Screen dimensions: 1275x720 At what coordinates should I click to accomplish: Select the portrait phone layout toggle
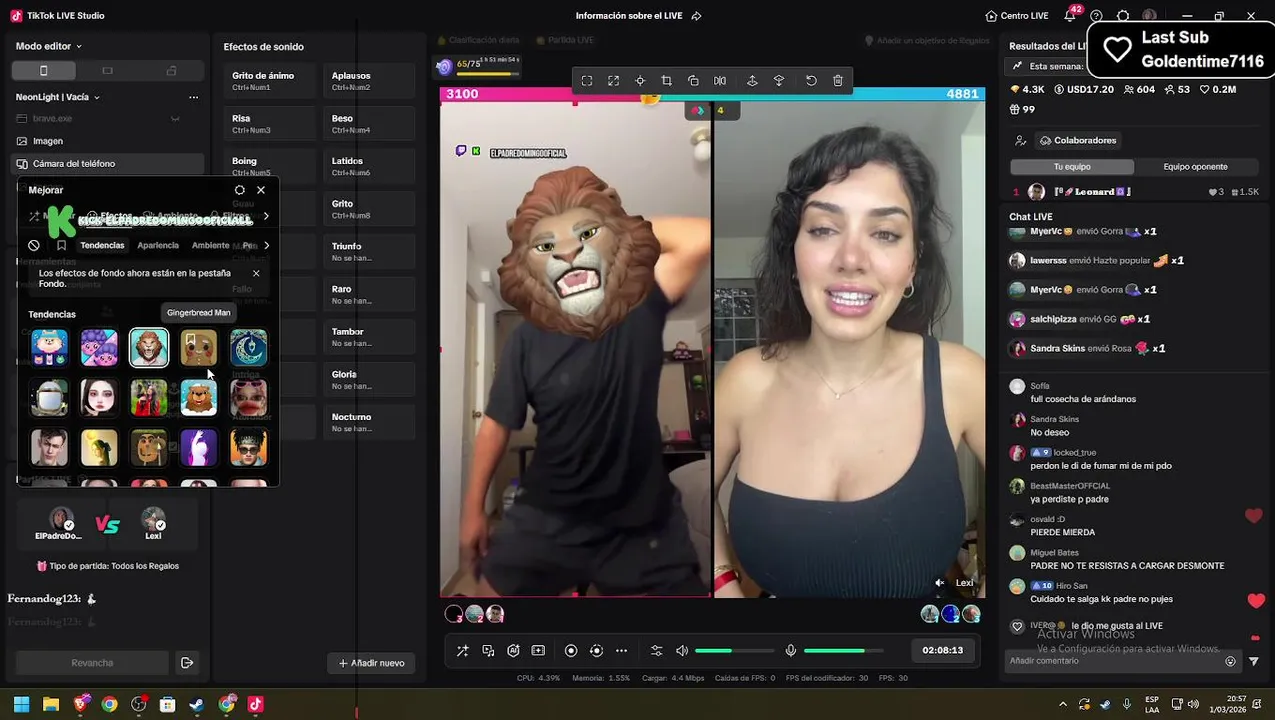(43, 71)
